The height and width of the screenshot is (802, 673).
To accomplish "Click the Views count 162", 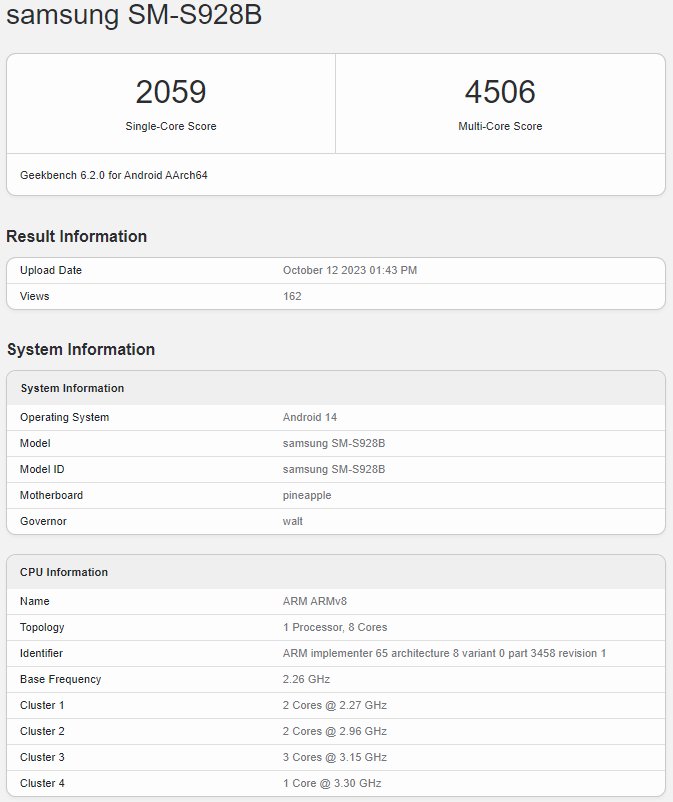I will [x=292, y=297].
